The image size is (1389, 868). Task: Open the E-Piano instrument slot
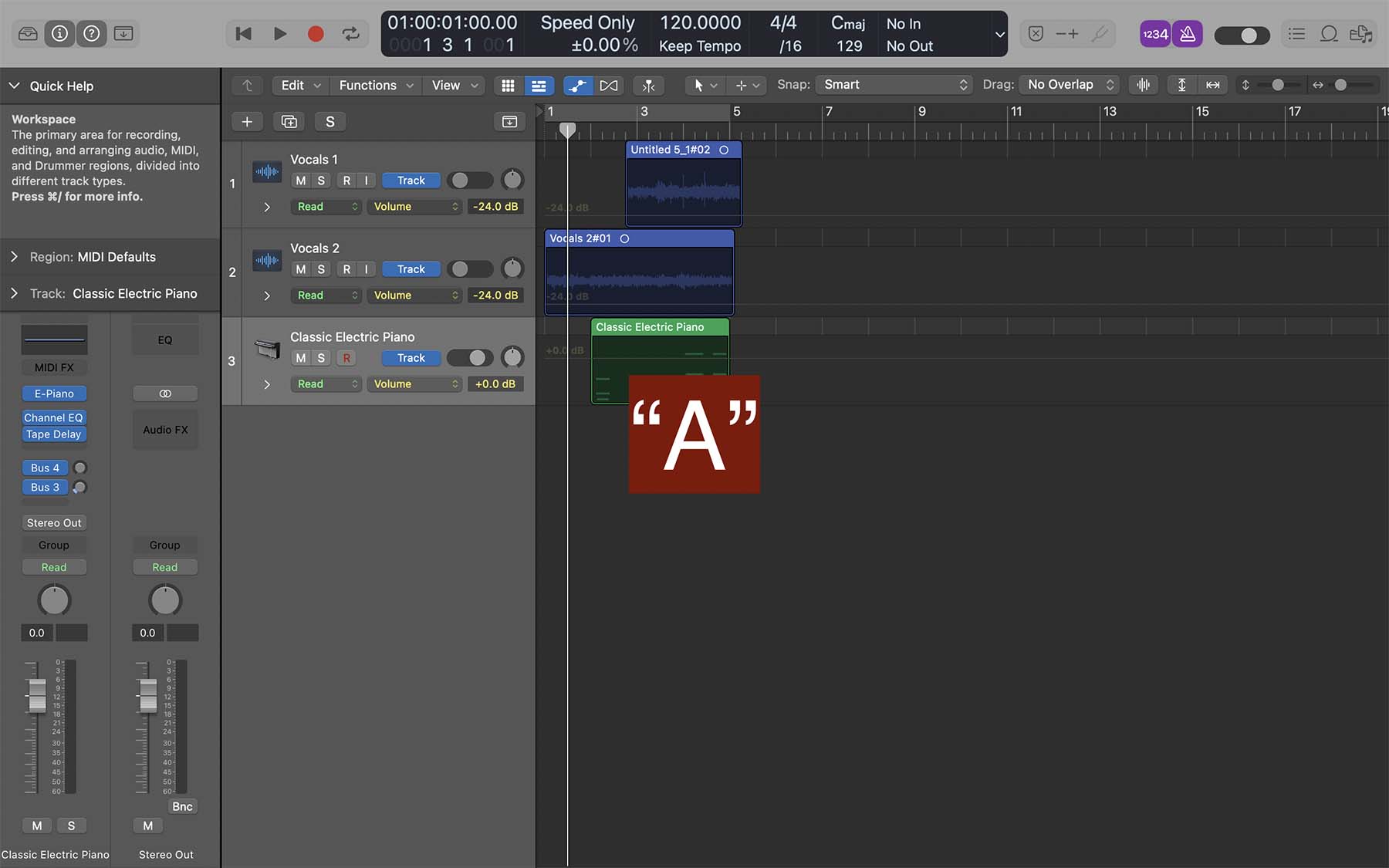54,393
